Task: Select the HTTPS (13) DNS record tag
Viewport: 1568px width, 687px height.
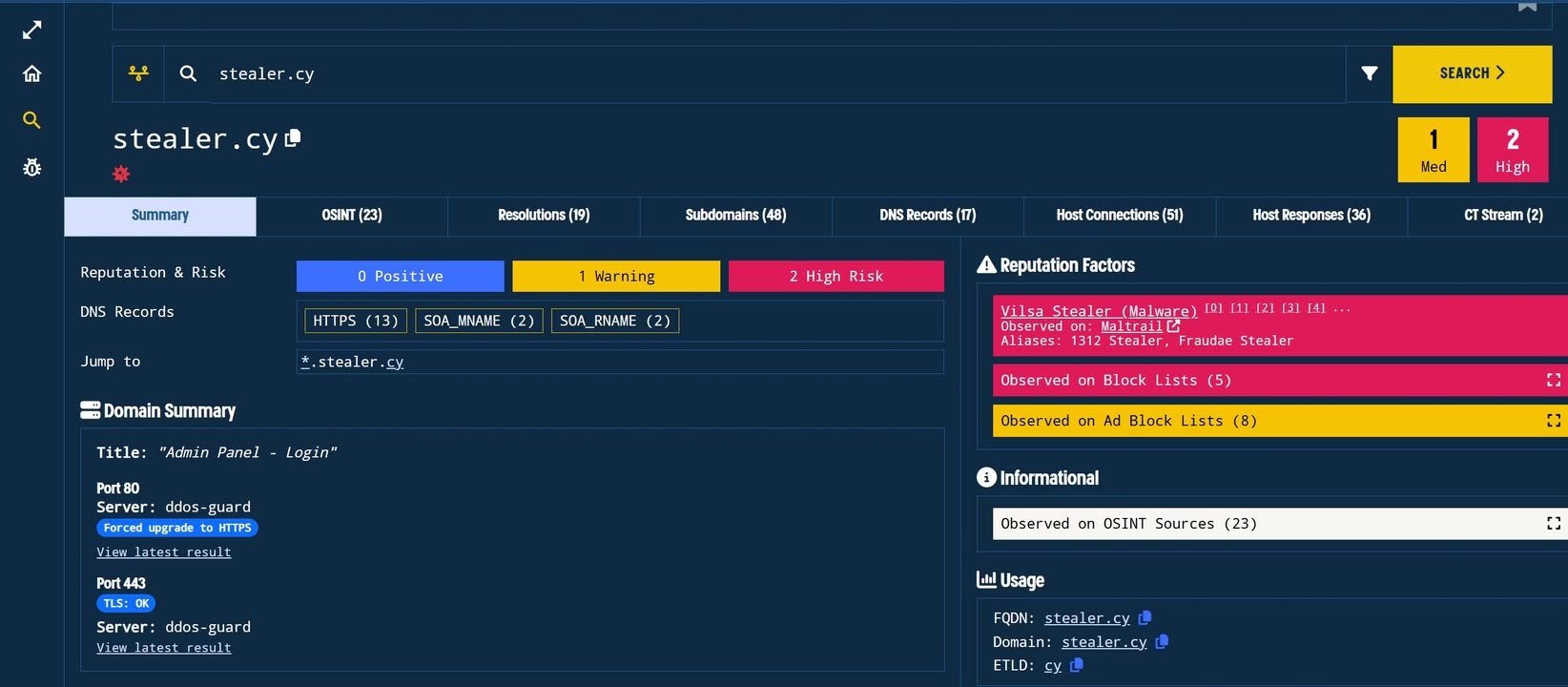Action: point(356,321)
